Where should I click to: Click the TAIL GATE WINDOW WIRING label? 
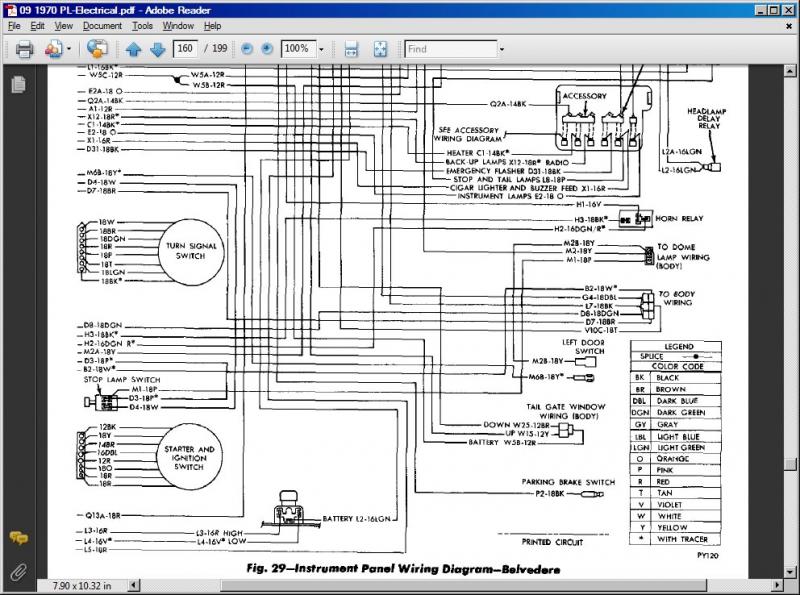[566, 411]
